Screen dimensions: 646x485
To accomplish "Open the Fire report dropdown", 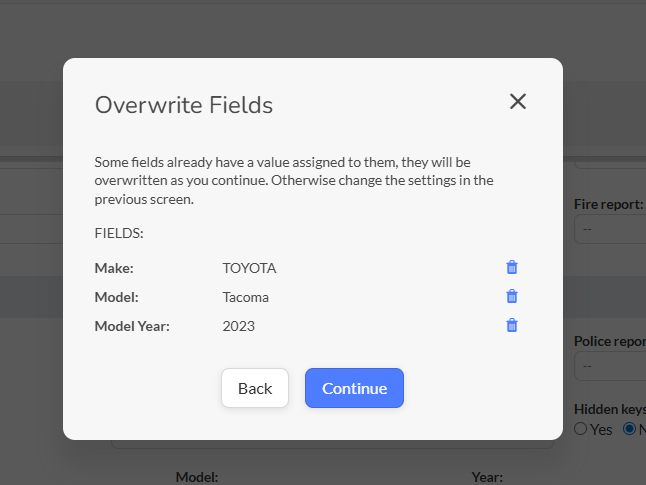I will (610, 229).
